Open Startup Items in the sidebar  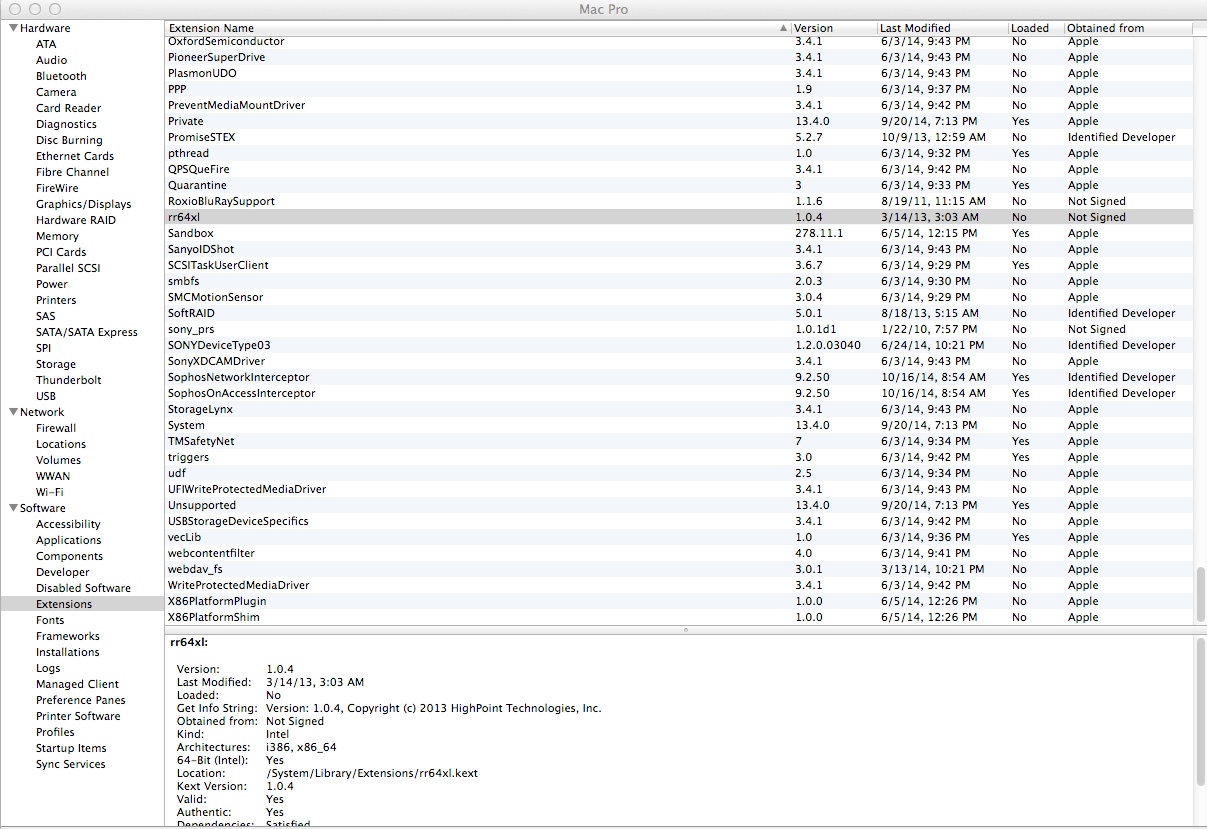[x=71, y=748]
